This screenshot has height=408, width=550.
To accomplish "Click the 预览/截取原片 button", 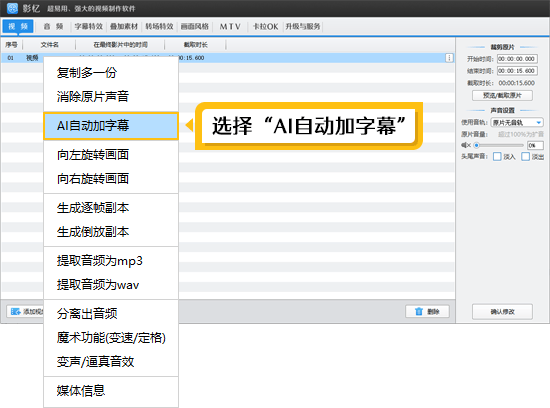I will pos(502,95).
